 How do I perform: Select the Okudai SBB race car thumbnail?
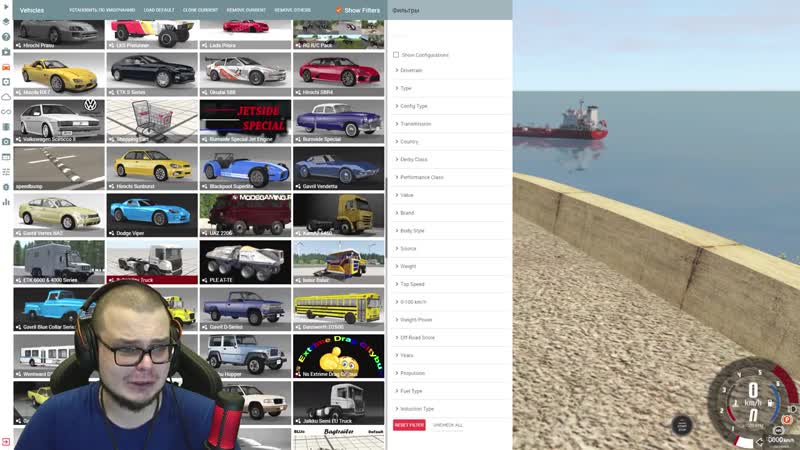pyautogui.click(x=245, y=74)
